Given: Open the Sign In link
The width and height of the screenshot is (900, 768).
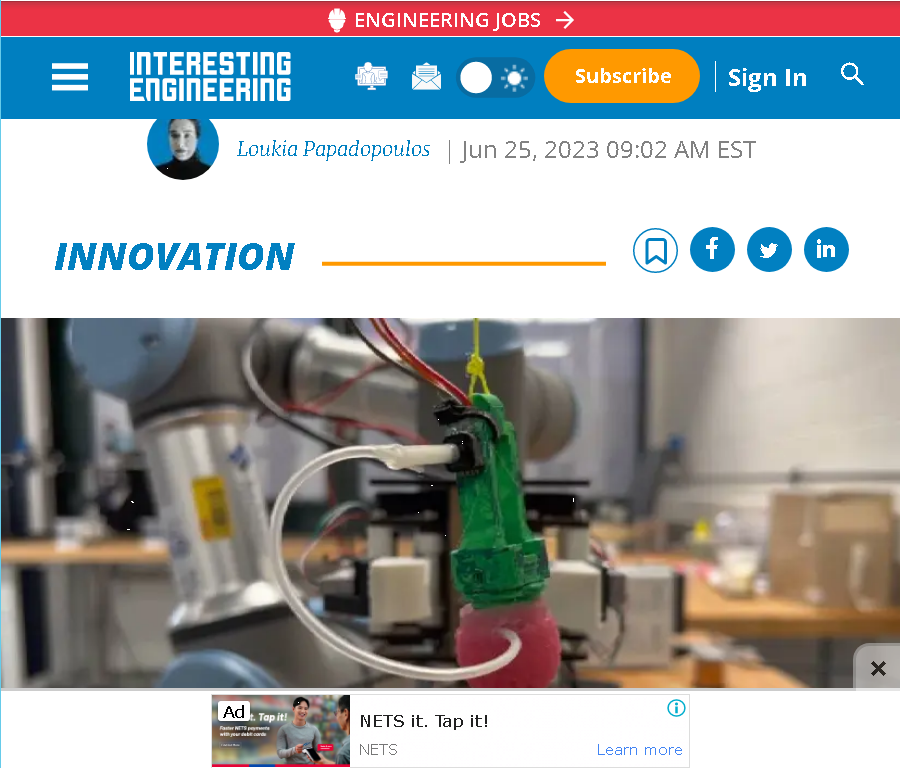Looking at the screenshot, I should (x=767, y=77).
